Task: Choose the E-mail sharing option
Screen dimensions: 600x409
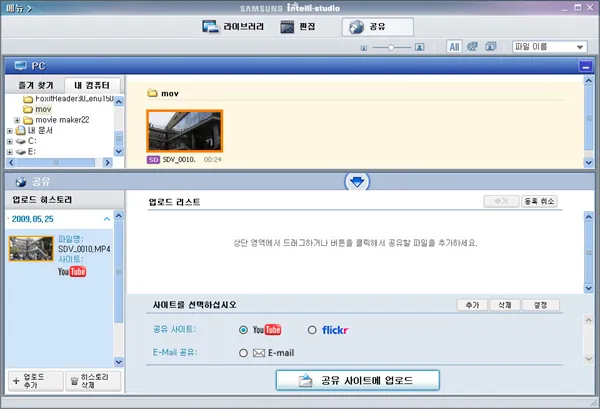Action: [245, 352]
